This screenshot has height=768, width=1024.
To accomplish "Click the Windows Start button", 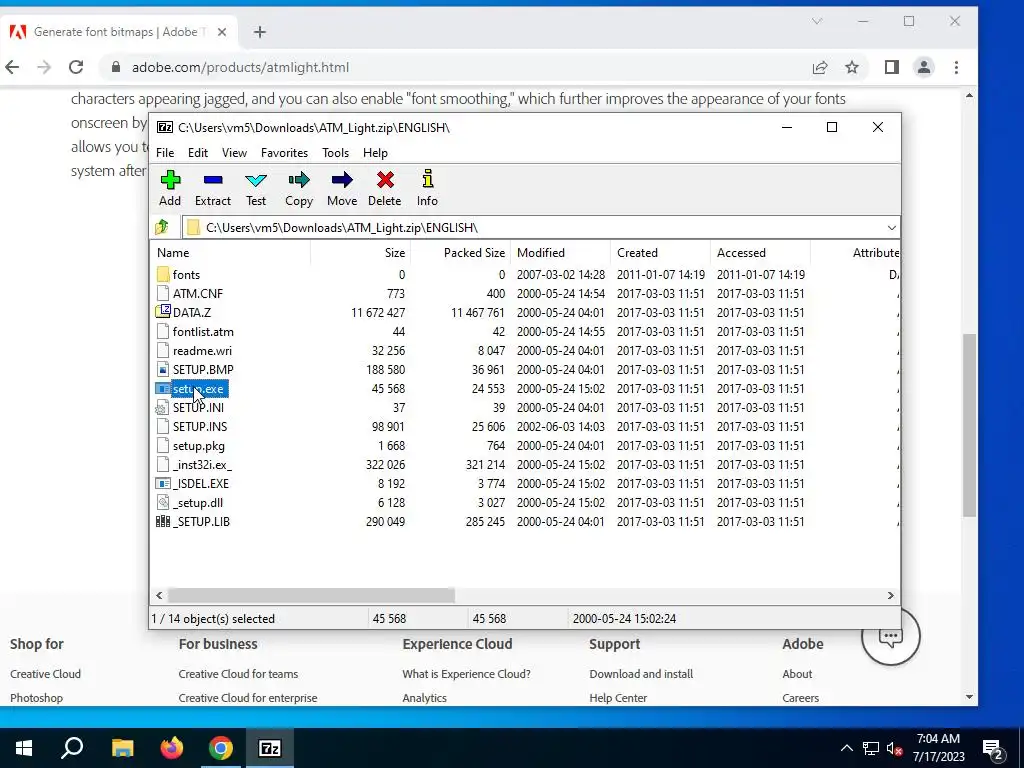I will 24,748.
